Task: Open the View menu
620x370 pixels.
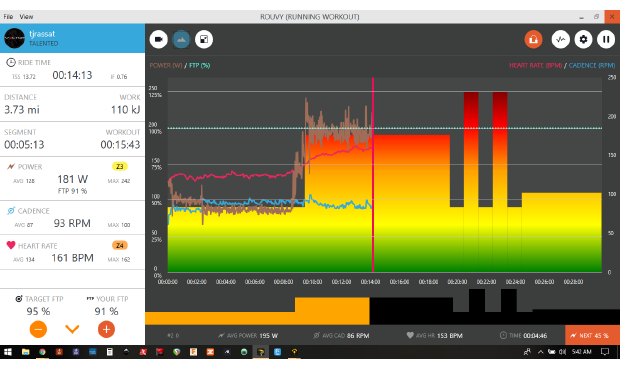Action: tap(26, 17)
